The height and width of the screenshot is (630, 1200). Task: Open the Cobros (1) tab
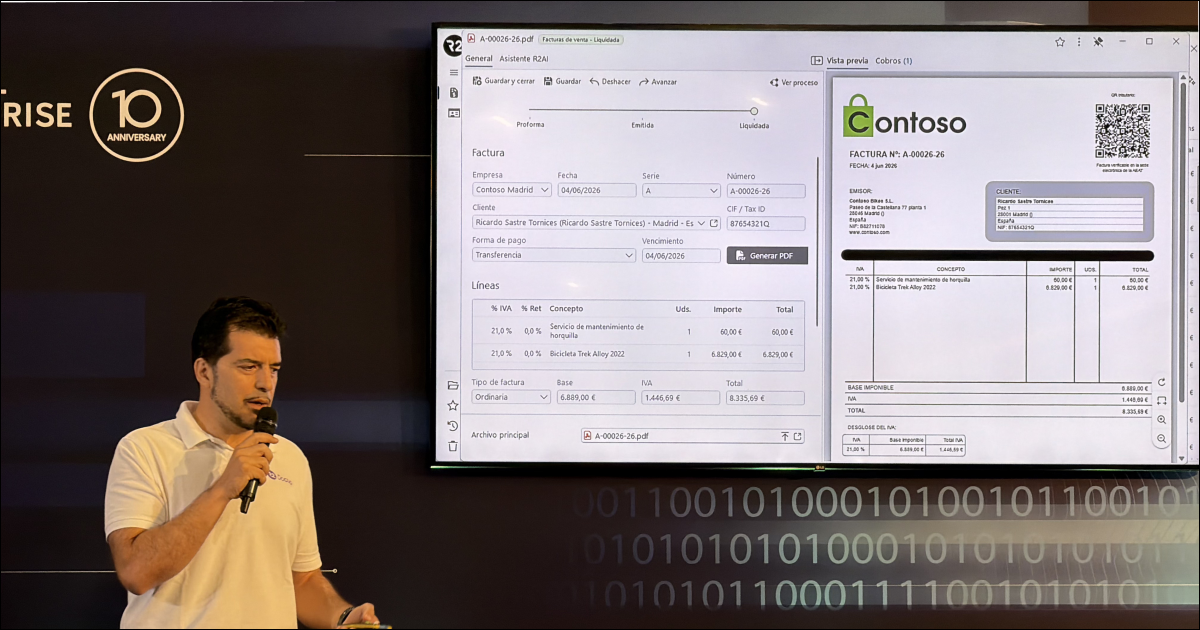click(894, 61)
